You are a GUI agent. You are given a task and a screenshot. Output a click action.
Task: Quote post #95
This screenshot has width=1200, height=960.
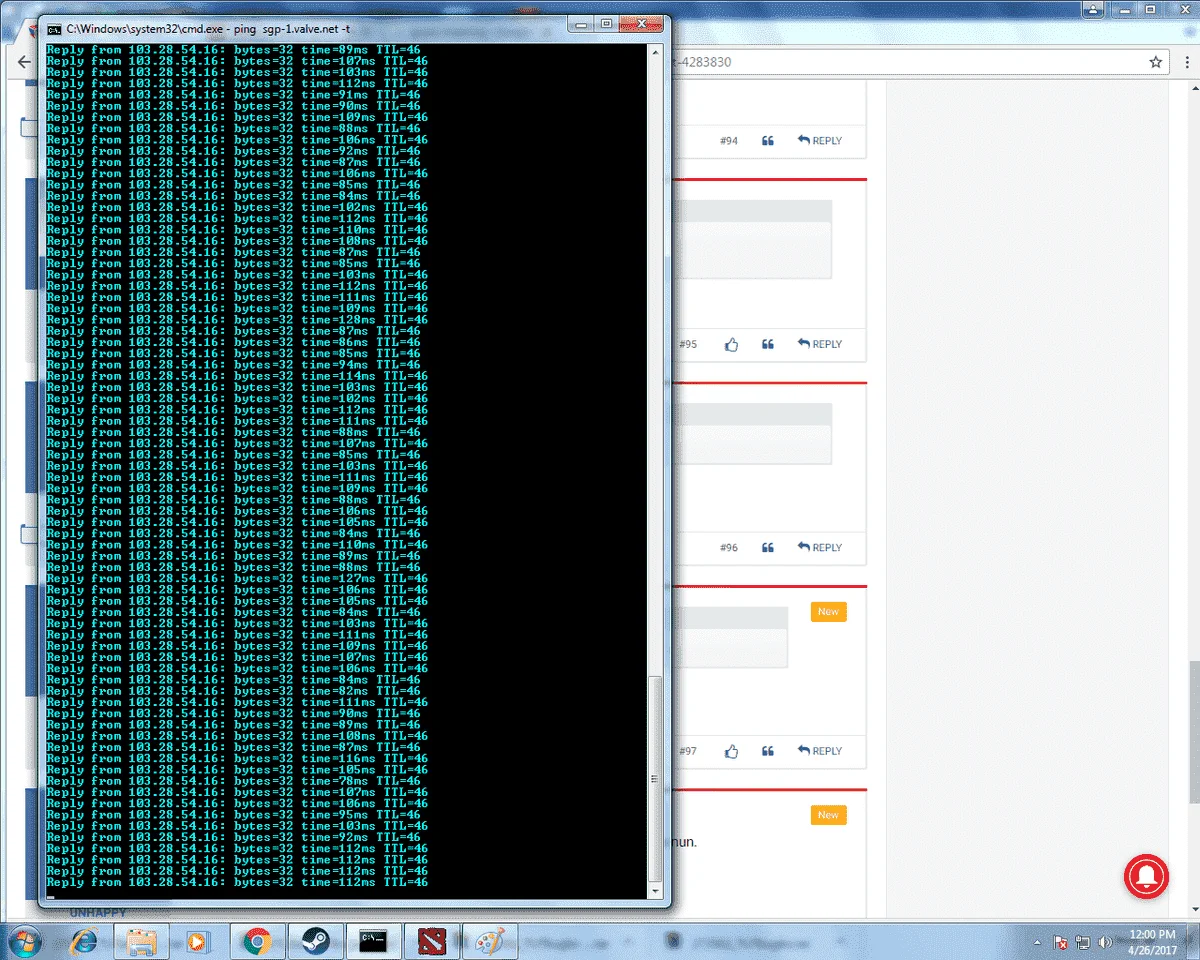click(768, 344)
